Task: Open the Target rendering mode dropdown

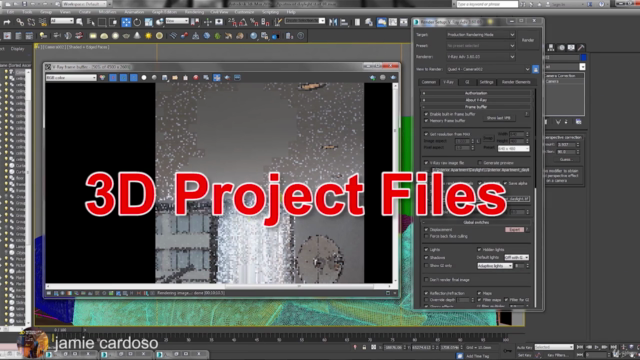Action: coord(480,35)
